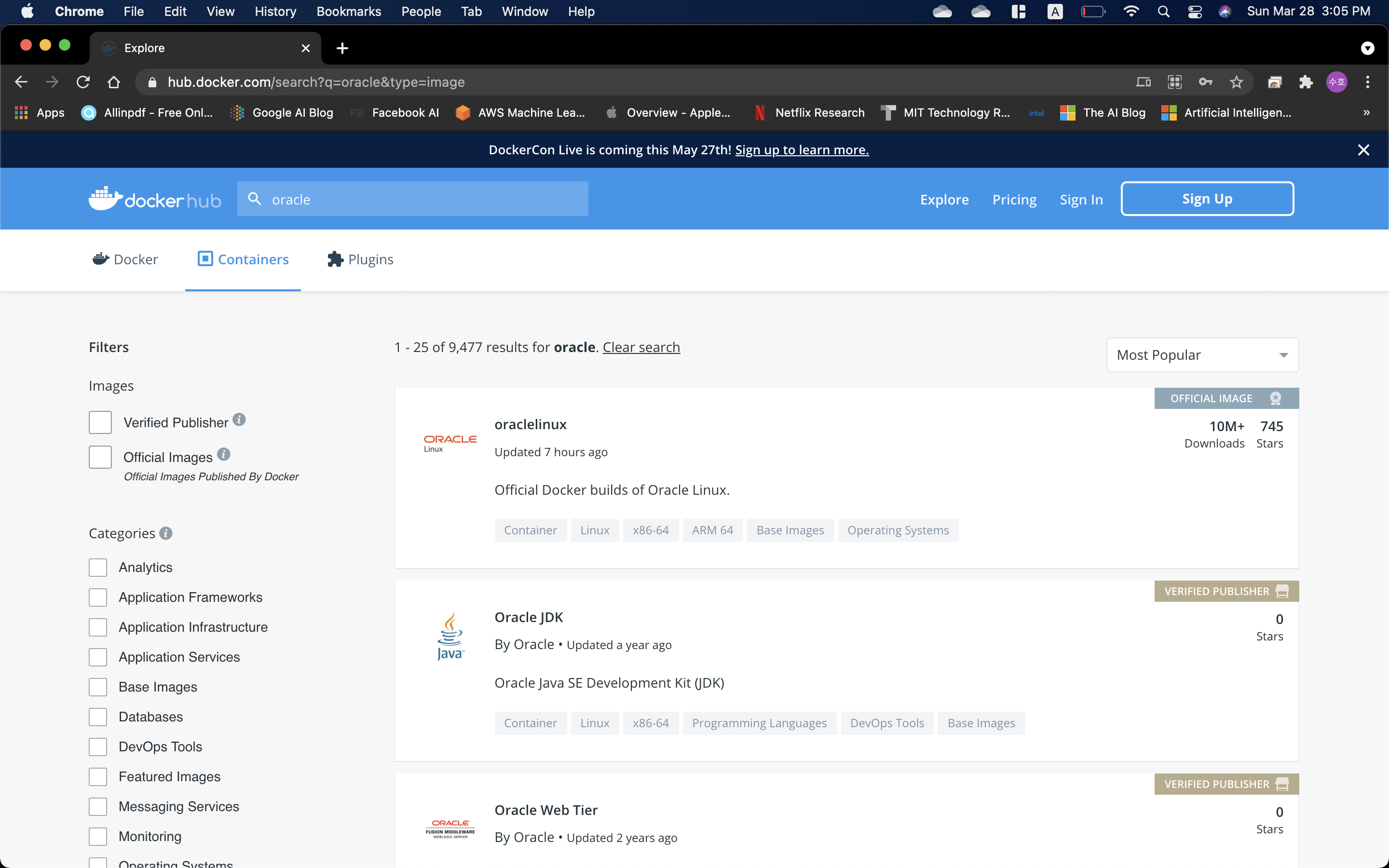Close the DockerCon announcement banner
Image resolution: width=1389 pixels, height=868 pixels.
[x=1363, y=150]
